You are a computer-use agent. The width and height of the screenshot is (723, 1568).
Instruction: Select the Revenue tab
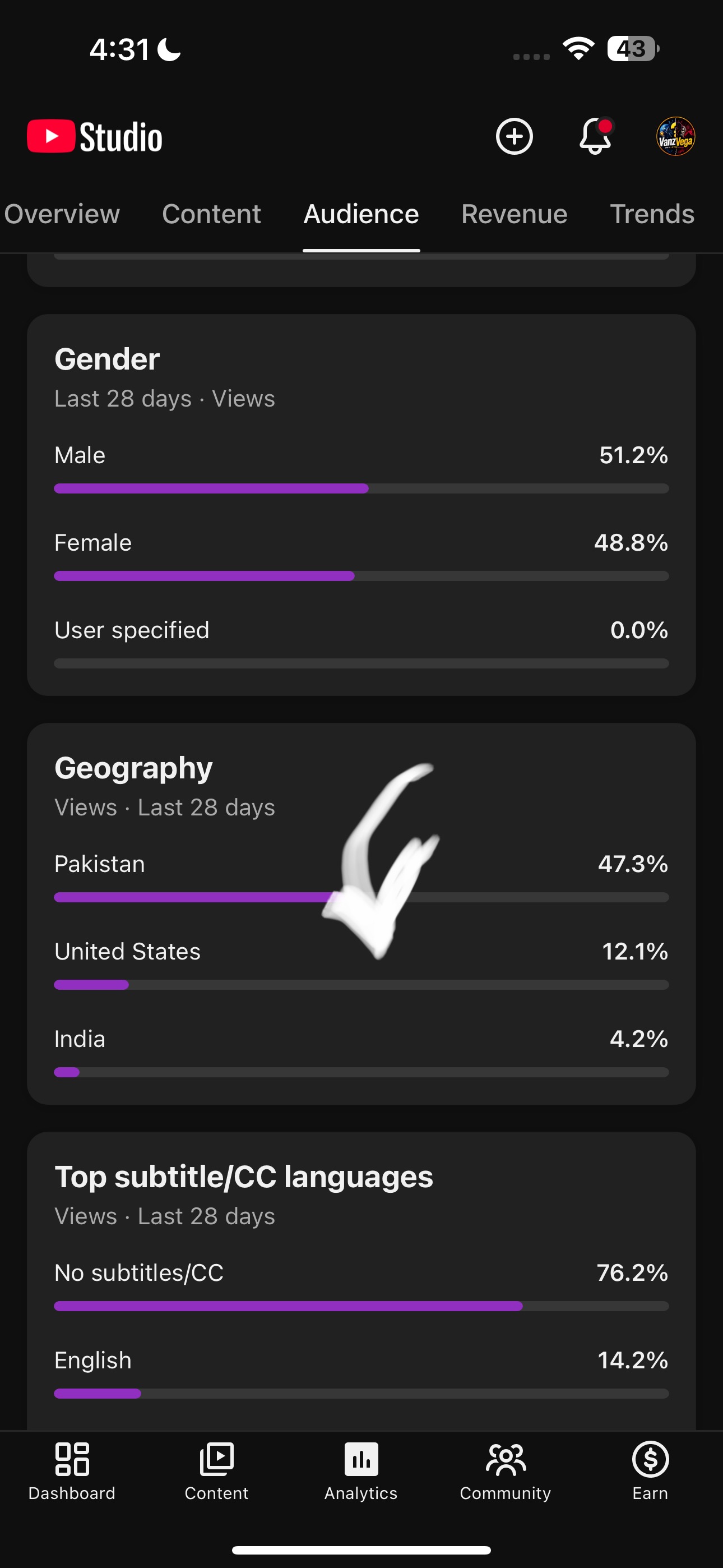[515, 214]
